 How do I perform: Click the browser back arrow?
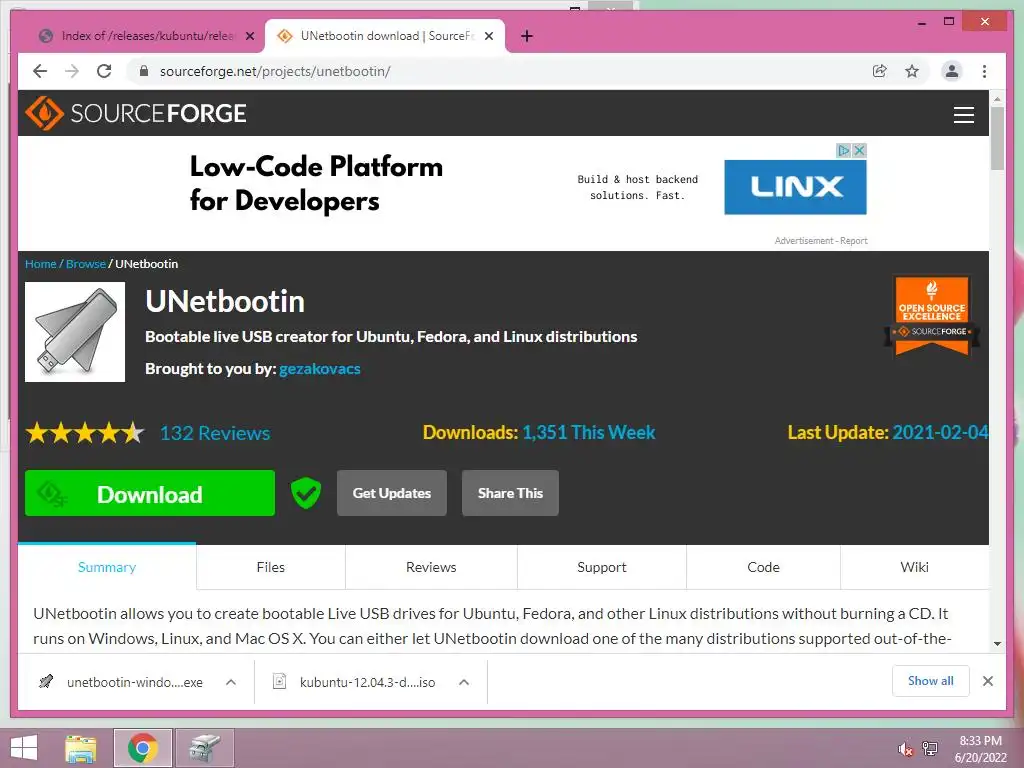[40, 71]
